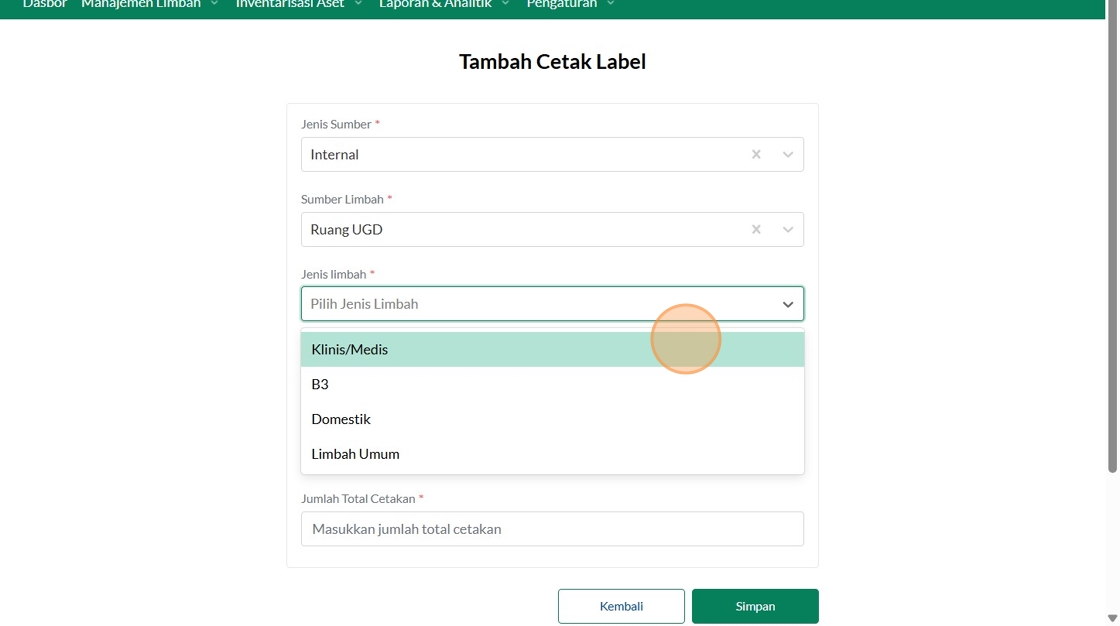Collapse the Jenis limbah dropdown chevron
This screenshot has height=626, width=1120.
788,304
